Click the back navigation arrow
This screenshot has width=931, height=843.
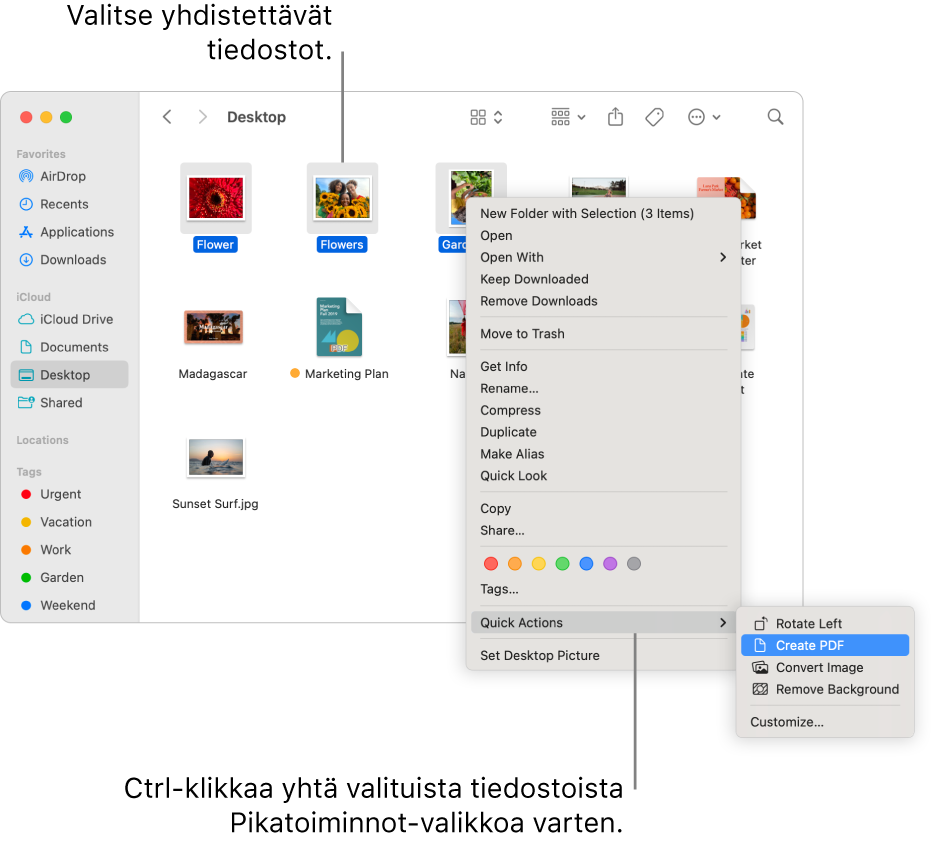pos(167,117)
